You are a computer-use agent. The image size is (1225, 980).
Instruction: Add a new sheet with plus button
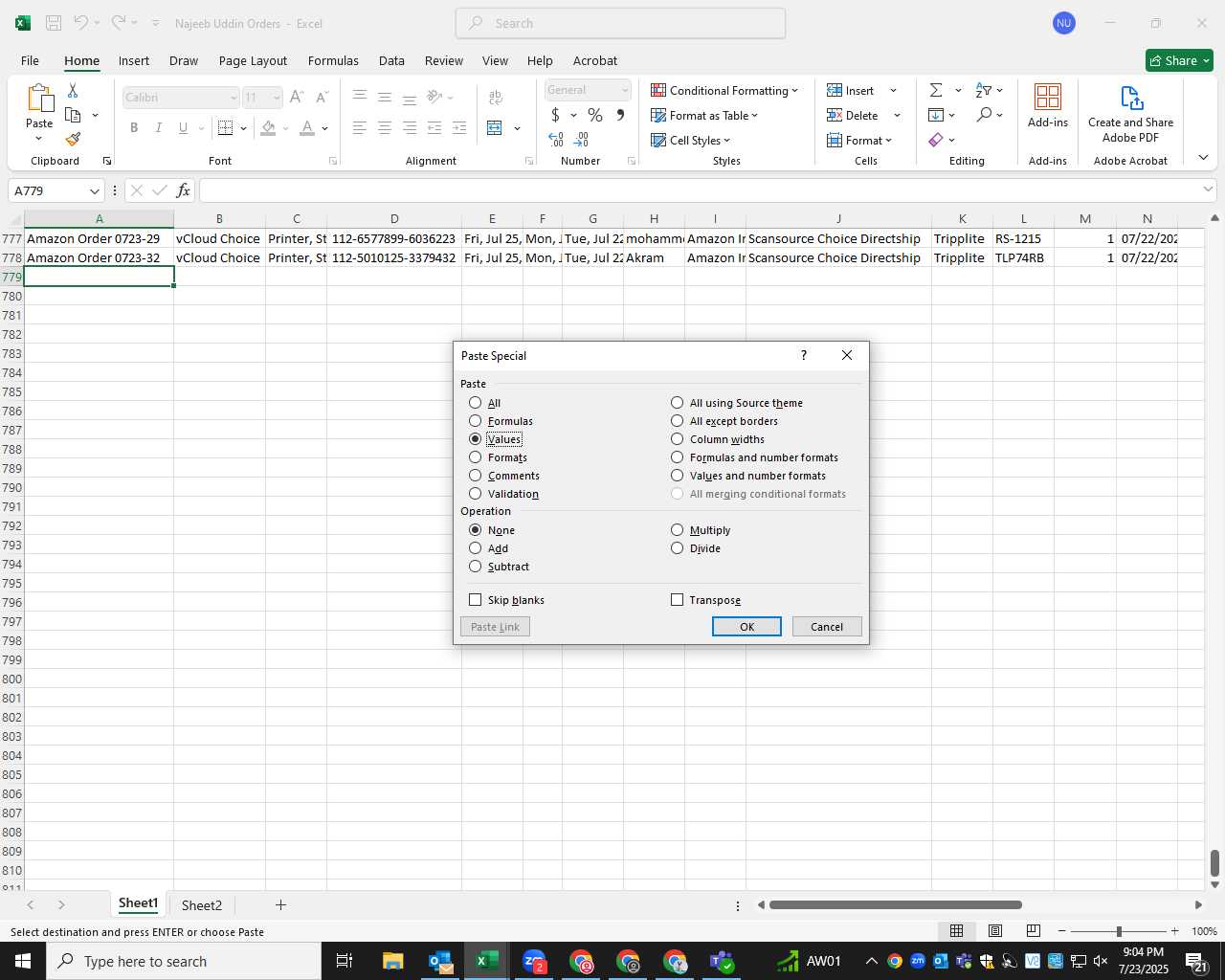(280, 904)
